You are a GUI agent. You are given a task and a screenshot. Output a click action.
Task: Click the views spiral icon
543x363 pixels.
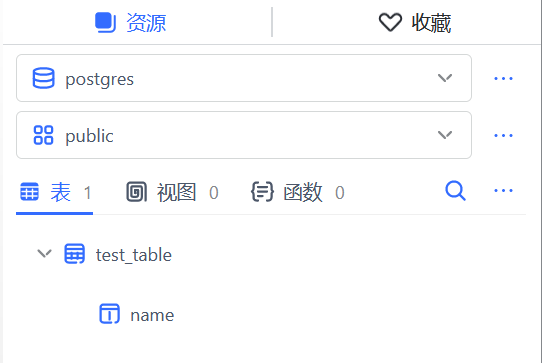pos(136,192)
